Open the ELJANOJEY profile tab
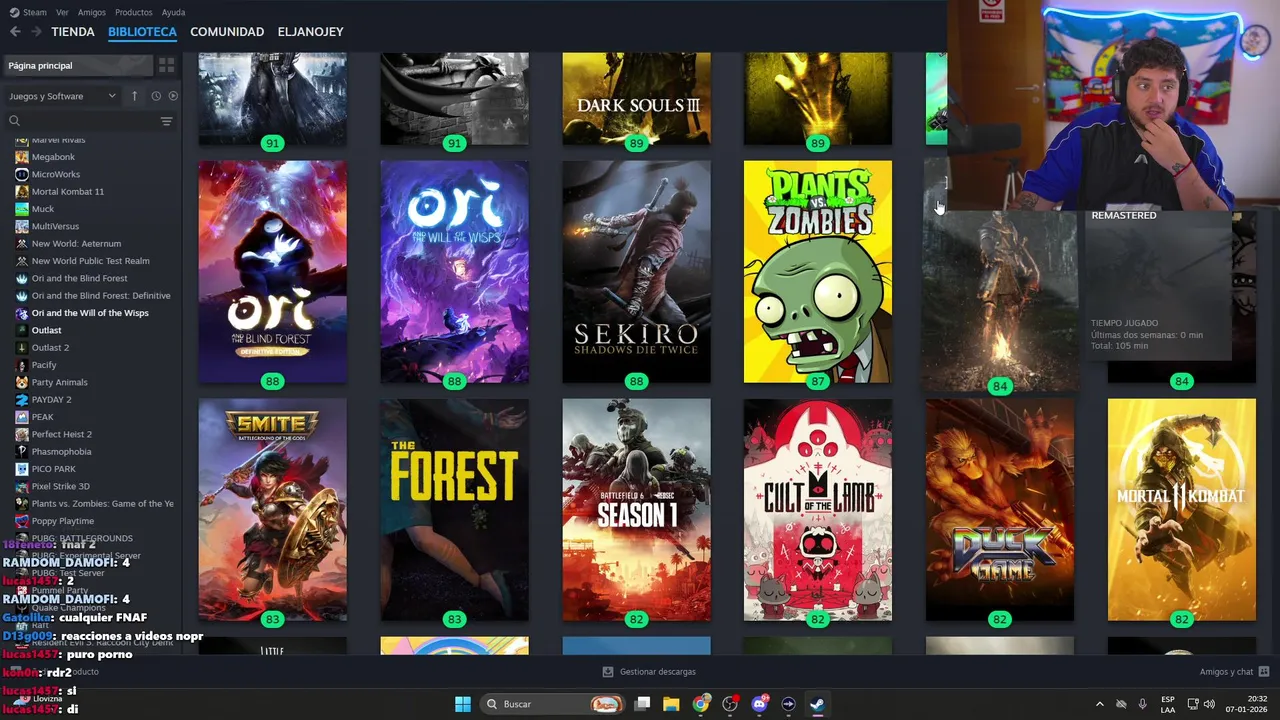Image resolution: width=1280 pixels, height=720 pixels. [310, 32]
